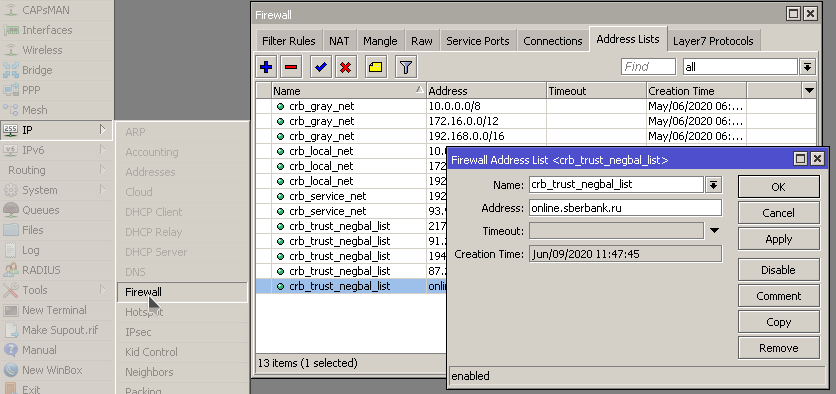The height and width of the screenshot is (394, 836).
Task: Switch to the Layer7 Protocols tab
Action: click(x=713, y=41)
